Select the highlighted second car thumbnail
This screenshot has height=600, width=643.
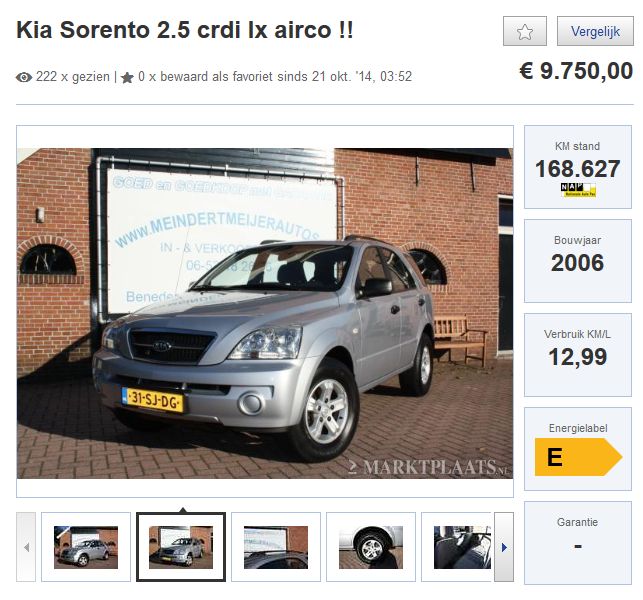click(x=181, y=547)
